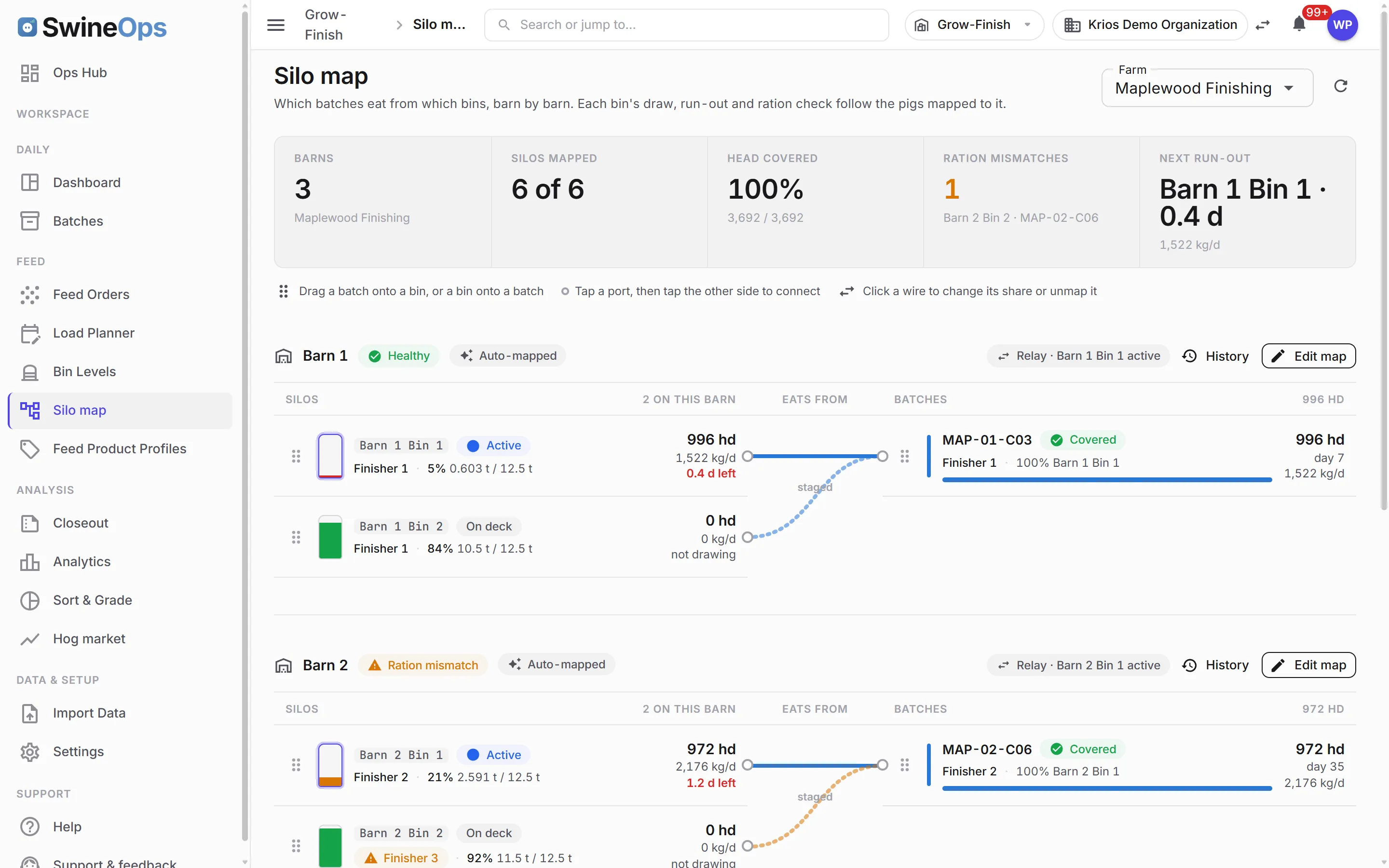Open the WP user avatar menu
The width and height of the screenshot is (1389, 868).
[1342, 25]
